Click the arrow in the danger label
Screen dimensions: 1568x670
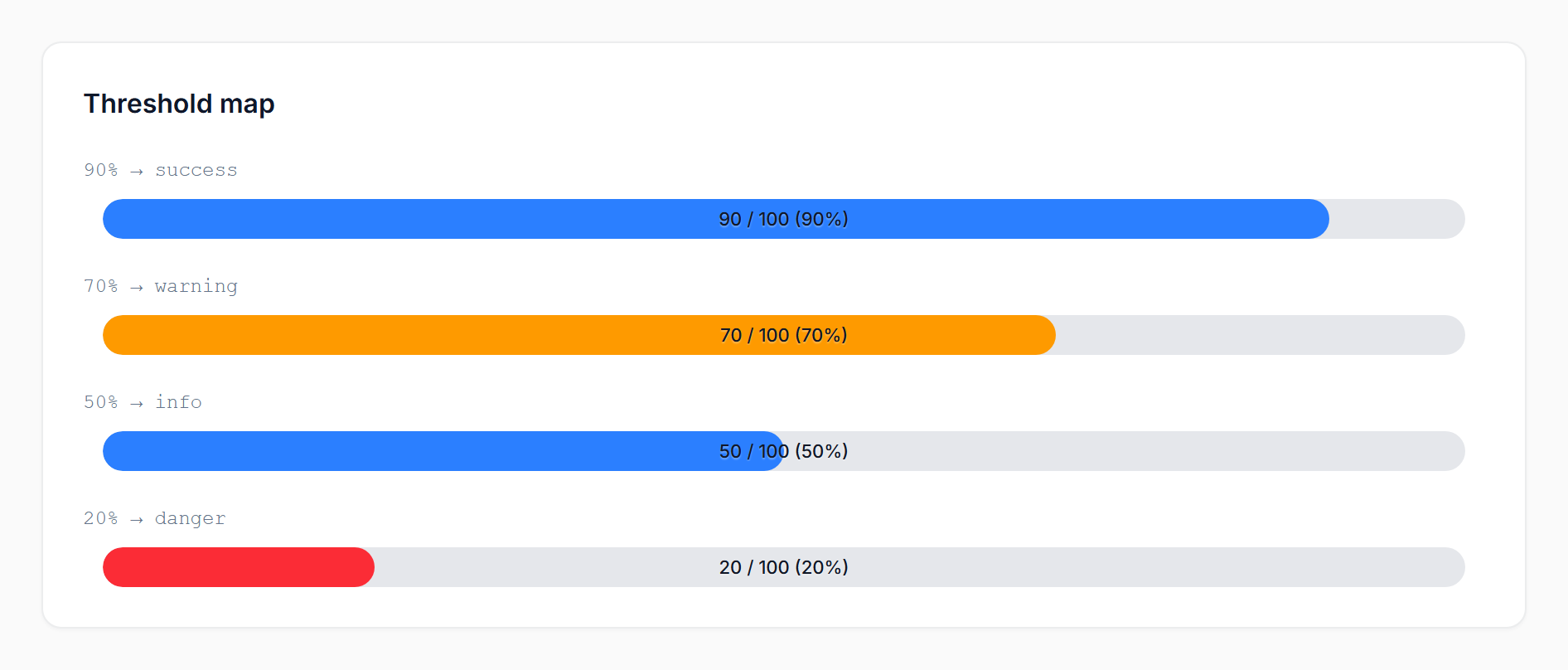137,519
